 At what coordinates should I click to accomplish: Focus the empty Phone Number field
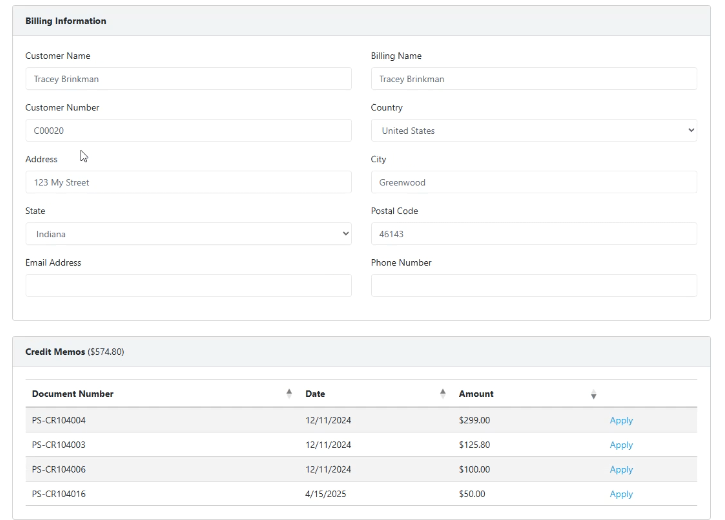tap(533, 286)
